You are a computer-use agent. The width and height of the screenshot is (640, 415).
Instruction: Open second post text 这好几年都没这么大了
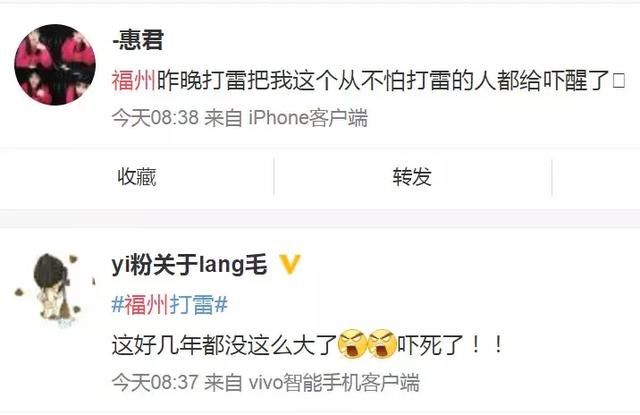[x=224, y=345]
